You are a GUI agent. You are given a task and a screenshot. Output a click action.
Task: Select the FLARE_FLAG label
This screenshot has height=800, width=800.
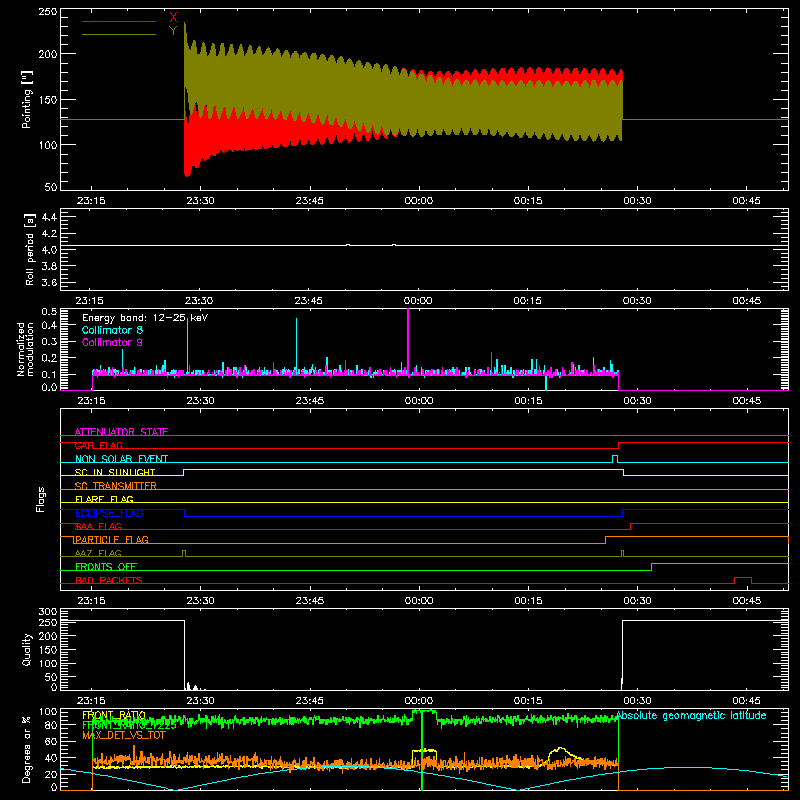click(104, 499)
